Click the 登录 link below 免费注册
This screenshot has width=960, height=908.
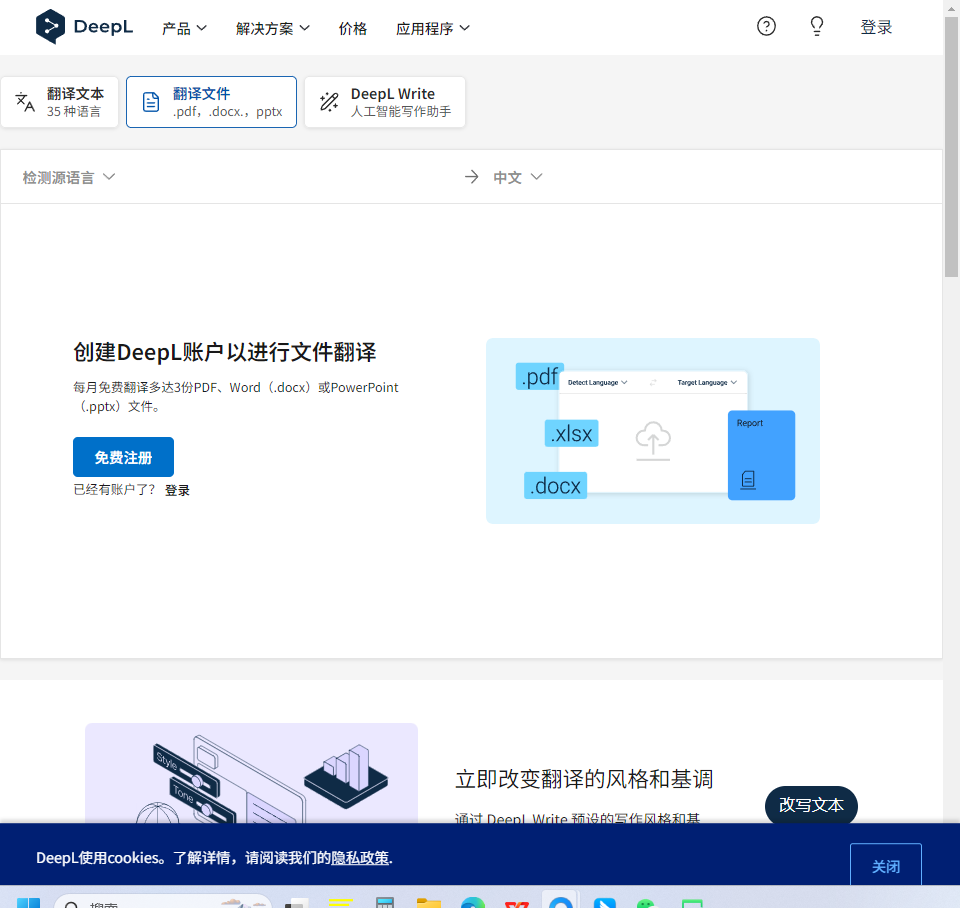click(177, 490)
